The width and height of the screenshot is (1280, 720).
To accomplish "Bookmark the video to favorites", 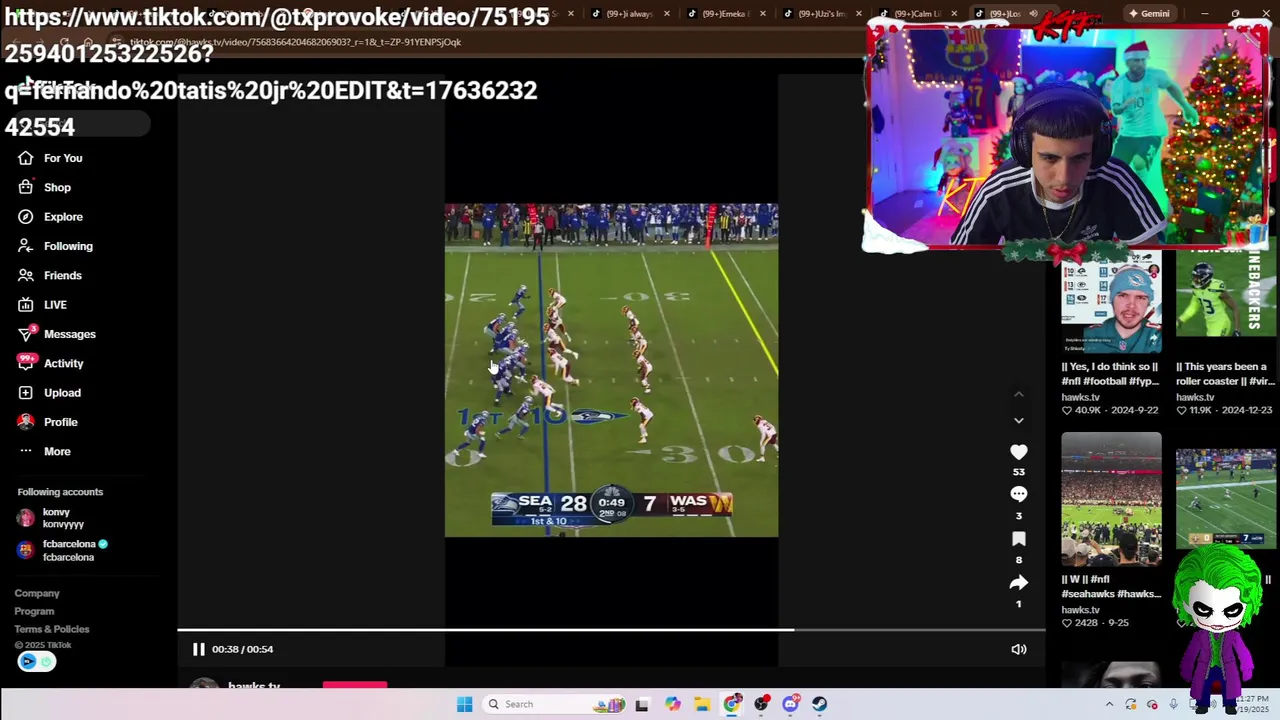I will (x=1018, y=539).
